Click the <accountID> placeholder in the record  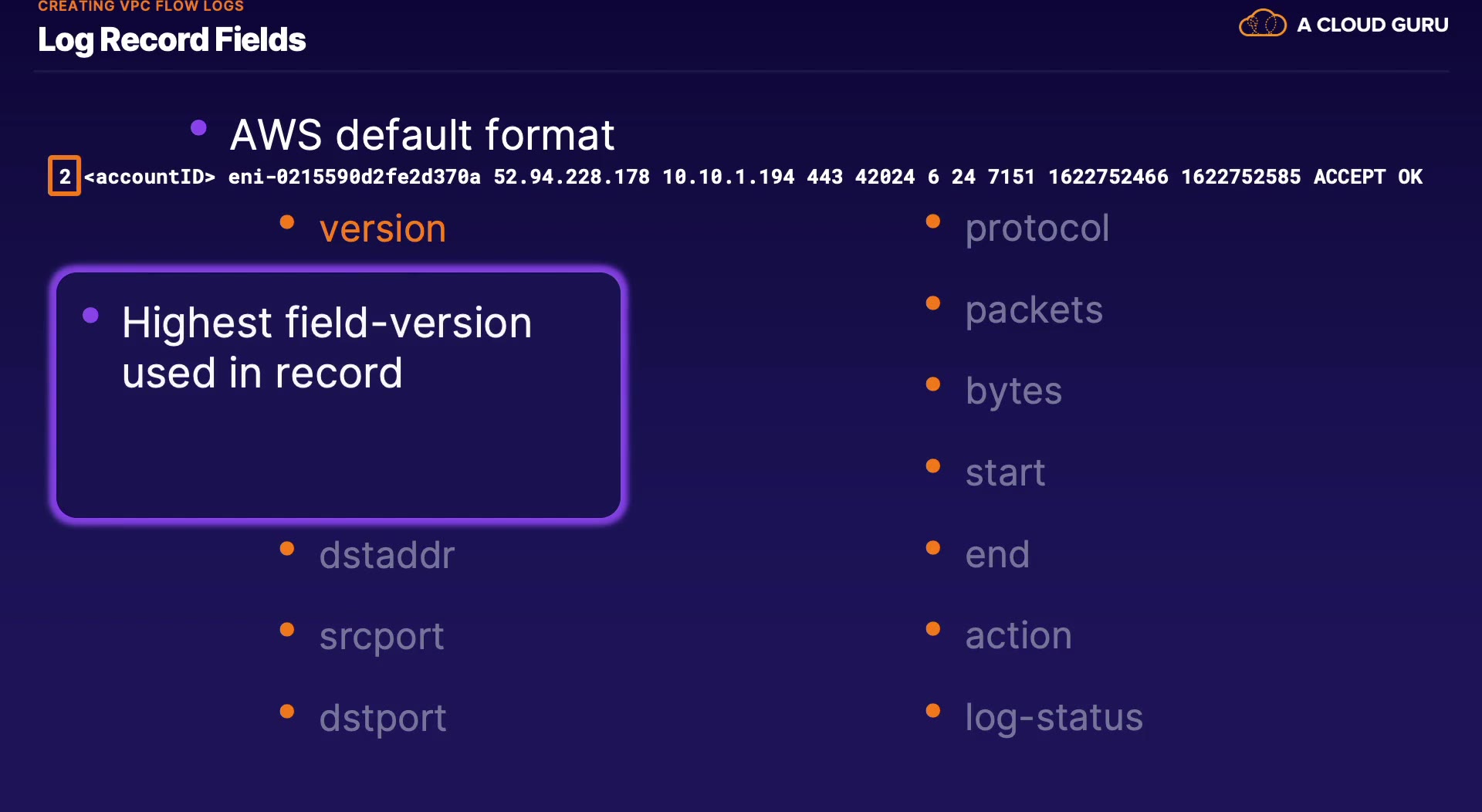pyautogui.click(x=150, y=177)
